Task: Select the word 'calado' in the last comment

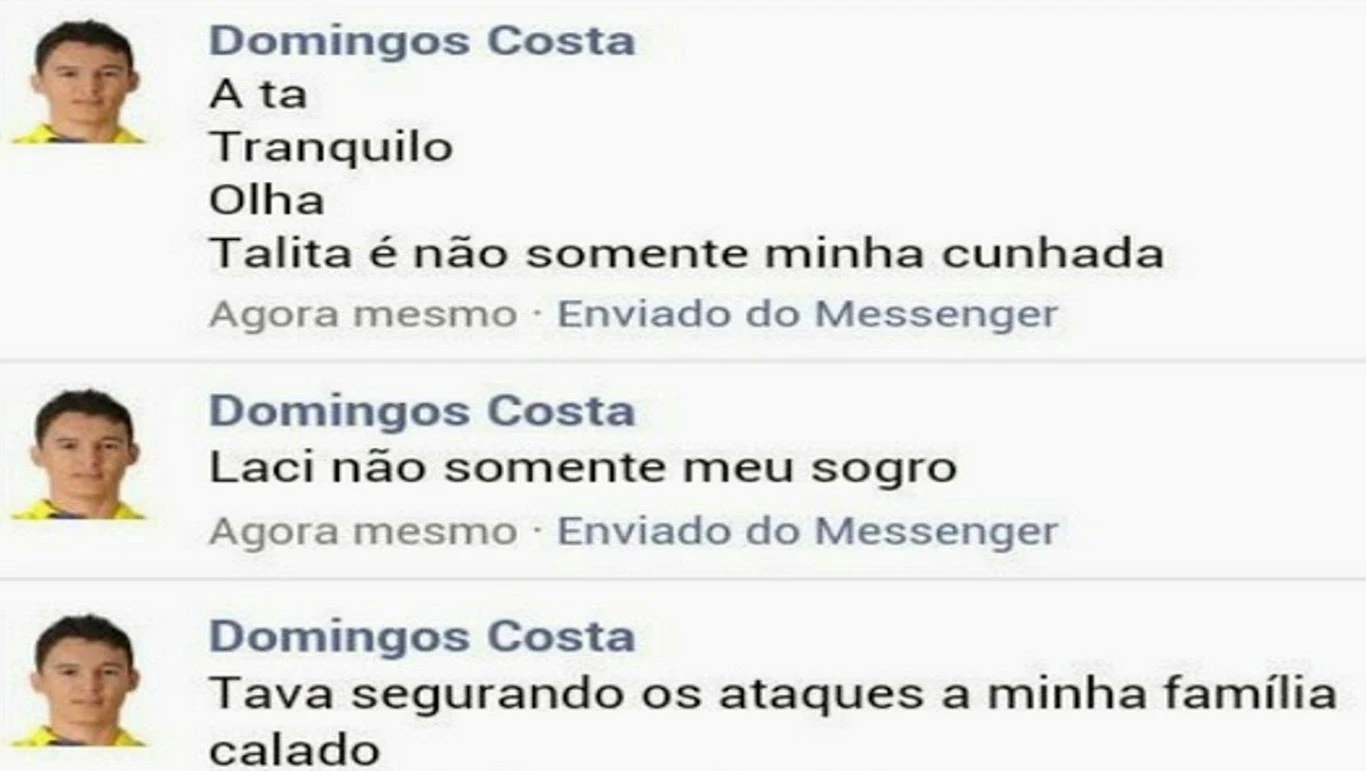Action: click(294, 749)
